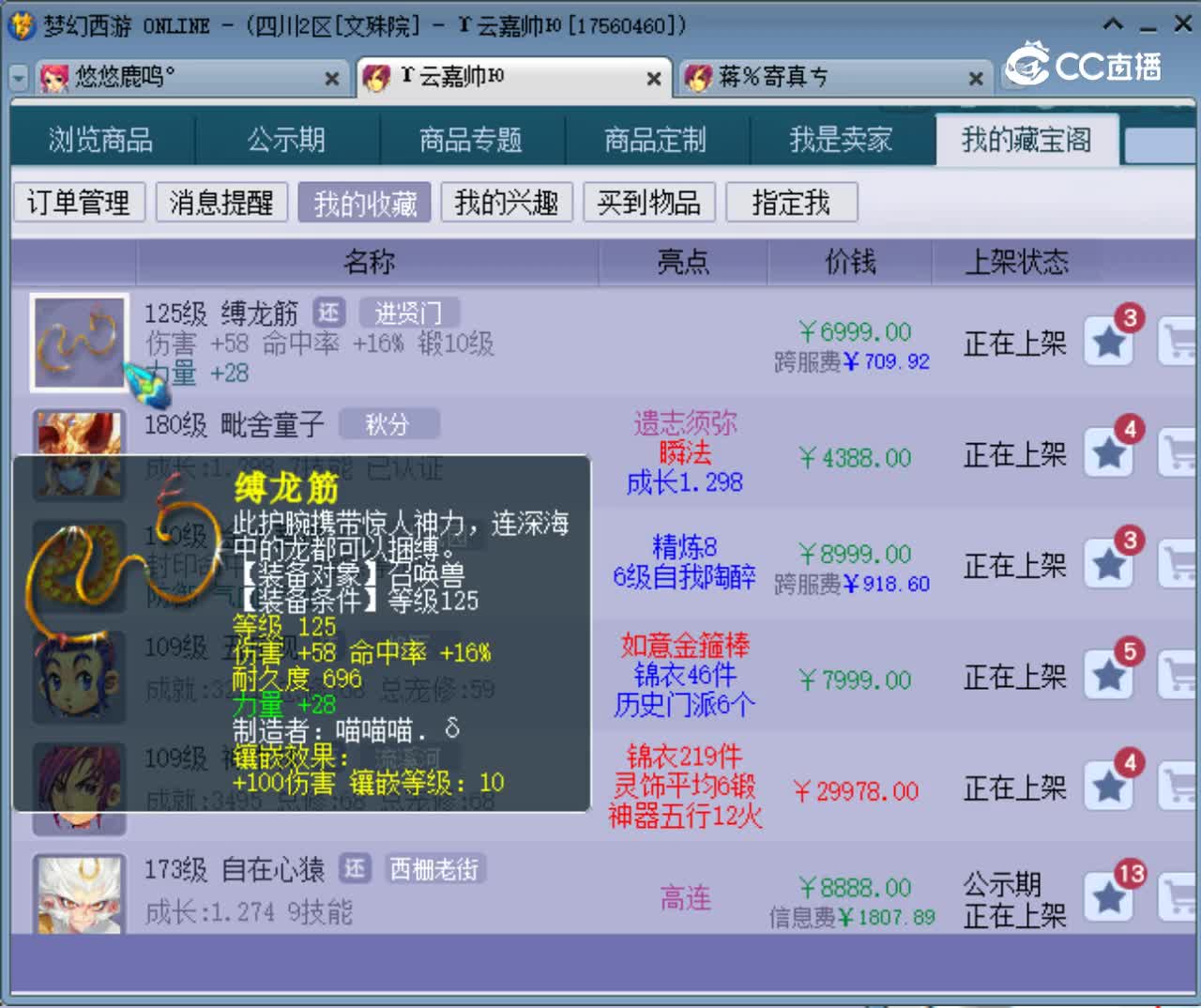Image resolution: width=1201 pixels, height=1008 pixels.
Task: Click cart icon on 自在心猿 row
Action: pyautogui.click(x=1179, y=898)
